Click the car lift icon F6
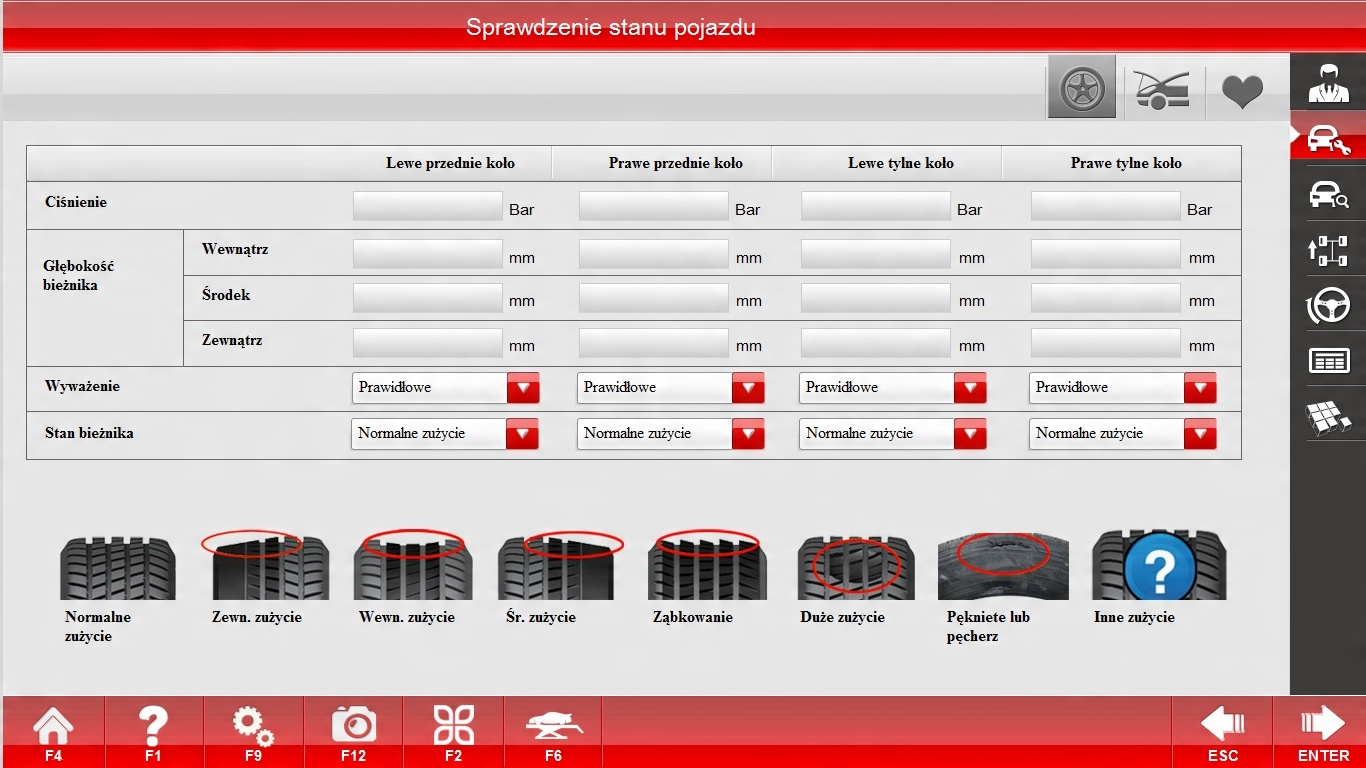 [x=553, y=731]
